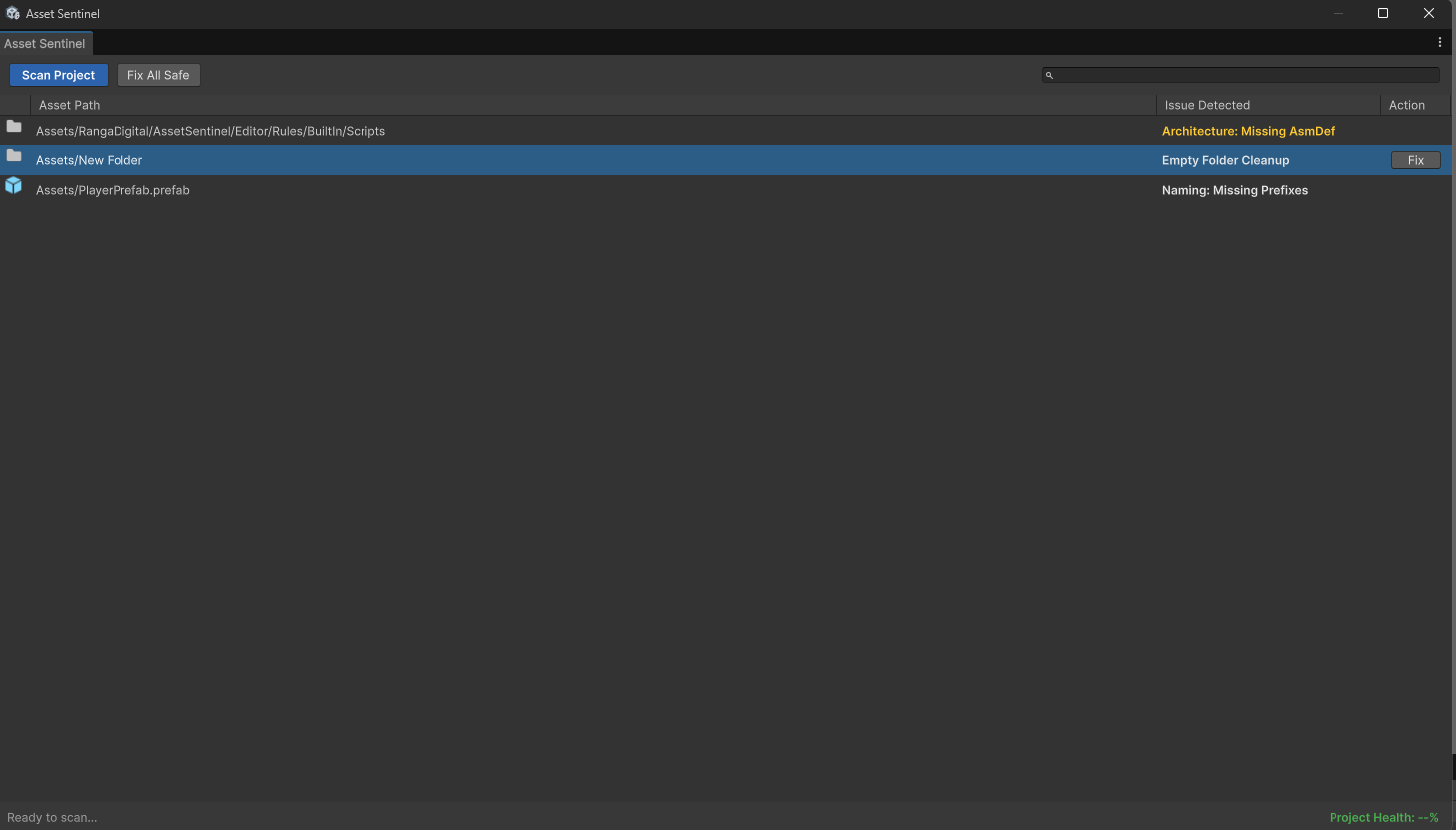This screenshot has height=830, width=1456.
Task: Click the Project Health indicator in status bar
Action: pyautogui.click(x=1383, y=817)
